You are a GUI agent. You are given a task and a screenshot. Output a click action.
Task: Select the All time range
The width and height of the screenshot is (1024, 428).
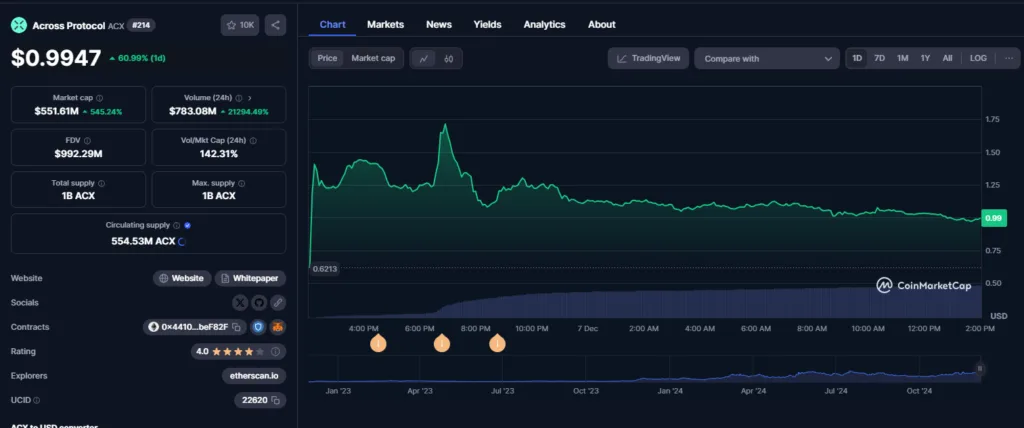[x=948, y=58]
